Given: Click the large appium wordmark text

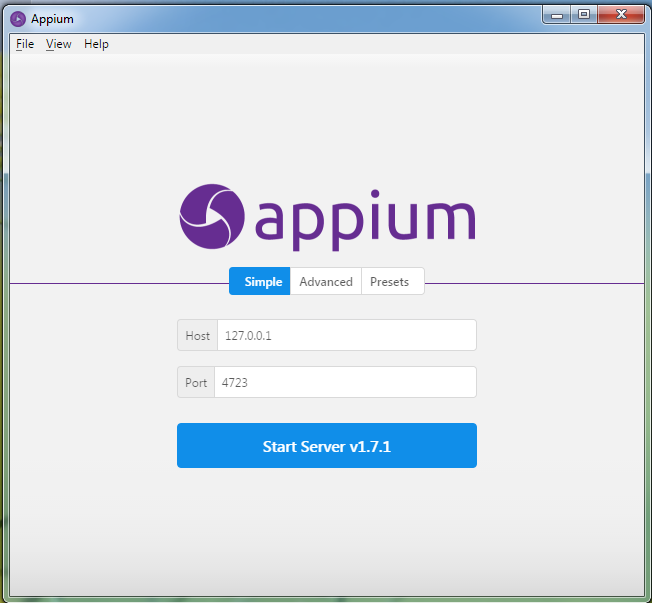Looking at the screenshot, I should click(365, 220).
